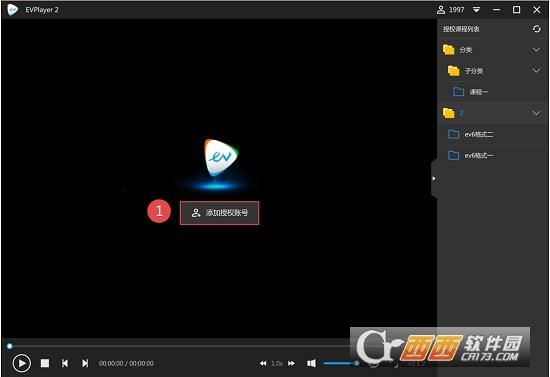The image size is (550, 377).
Task: Click the yellow folder icon labeled 2
Action: coord(449,113)
